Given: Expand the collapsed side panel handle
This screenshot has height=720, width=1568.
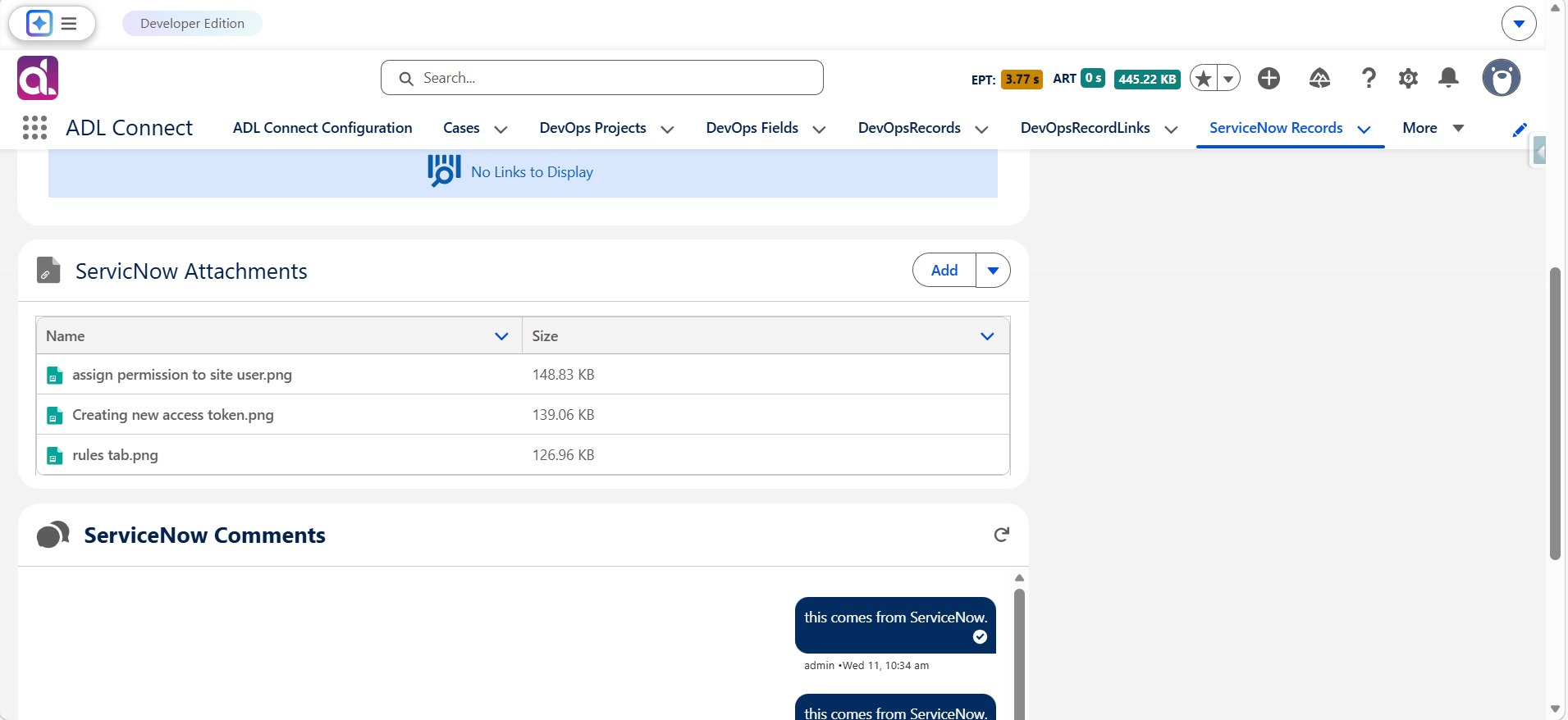Looking at the screenshot, I should pos(1539,151).
